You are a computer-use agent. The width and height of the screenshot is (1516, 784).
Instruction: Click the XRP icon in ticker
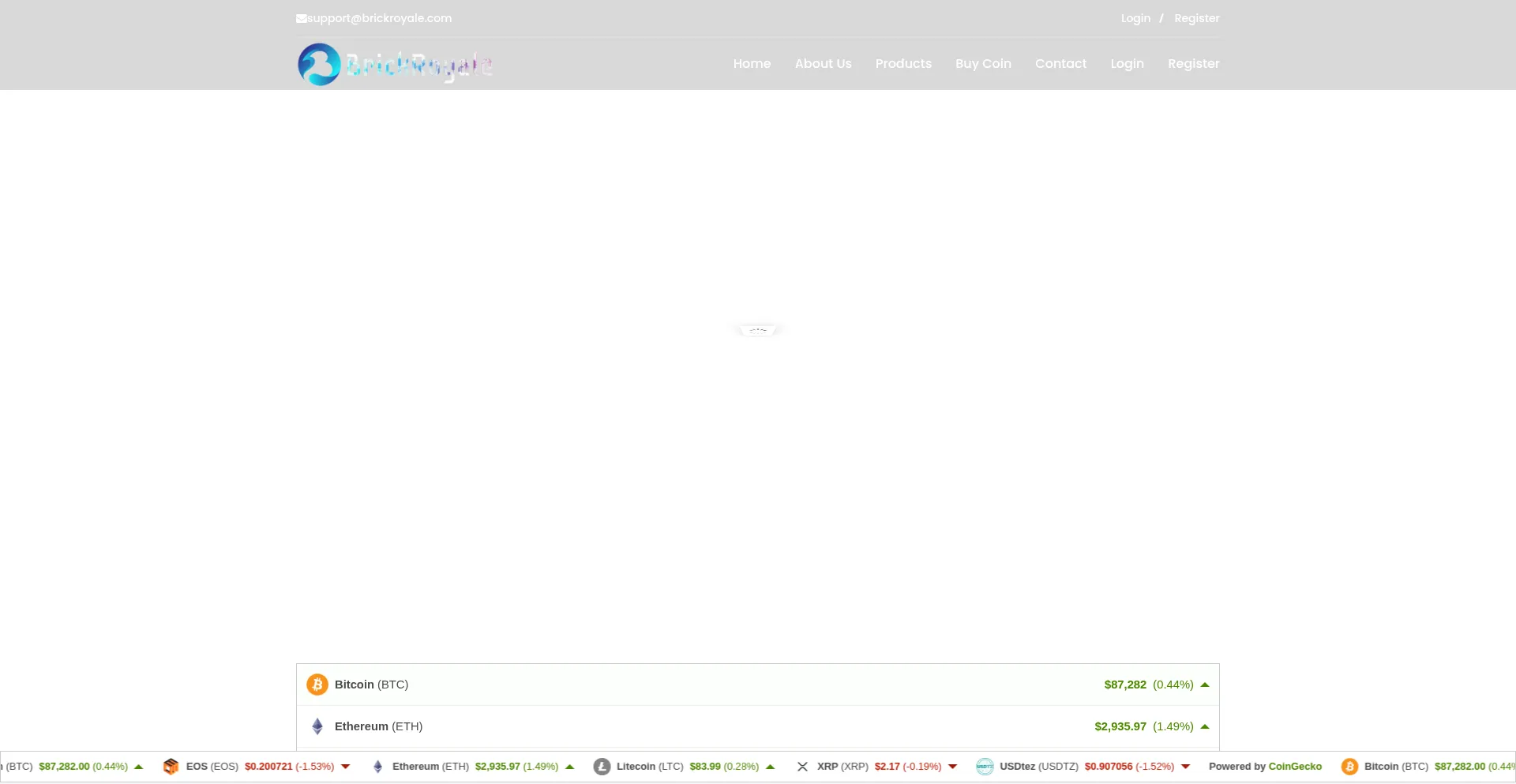[802, 767]
